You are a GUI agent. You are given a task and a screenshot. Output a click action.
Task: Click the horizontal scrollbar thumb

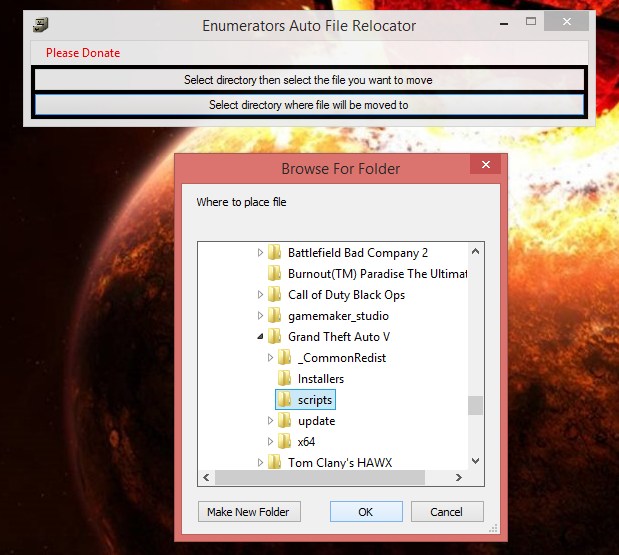pyautogui.click(x=320, y=478)
